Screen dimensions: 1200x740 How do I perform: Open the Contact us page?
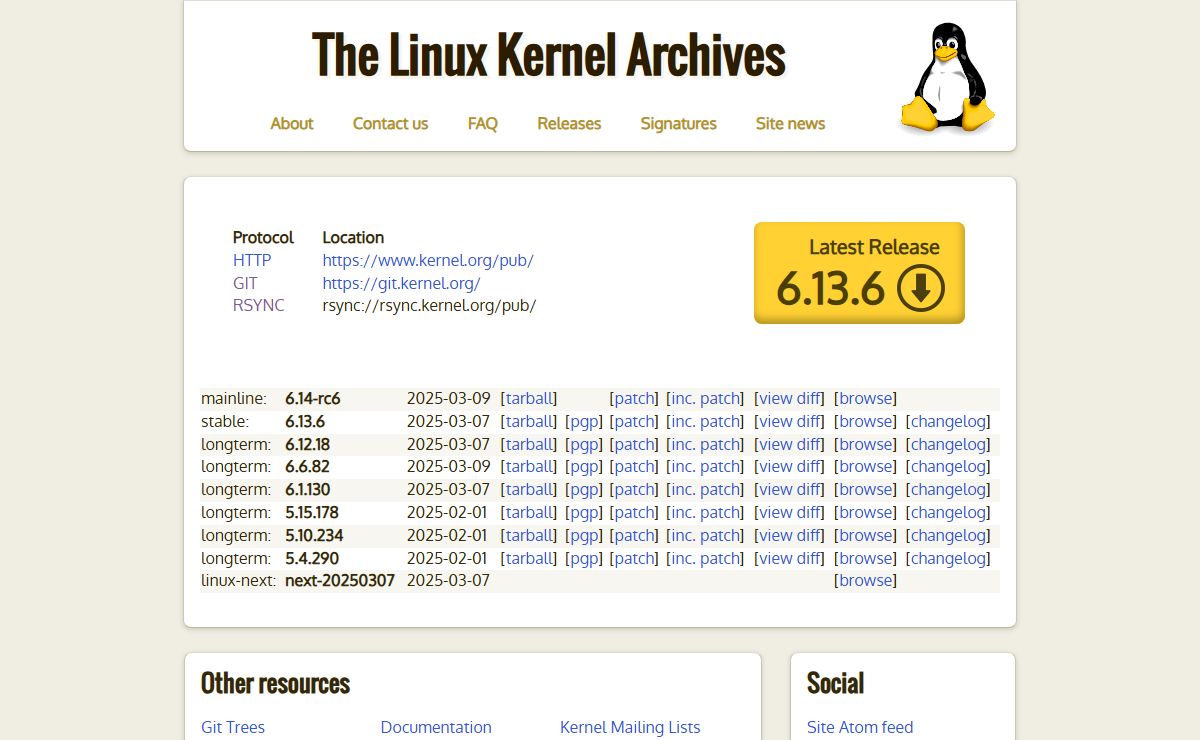pyautogui.click(x=390, y=123)
